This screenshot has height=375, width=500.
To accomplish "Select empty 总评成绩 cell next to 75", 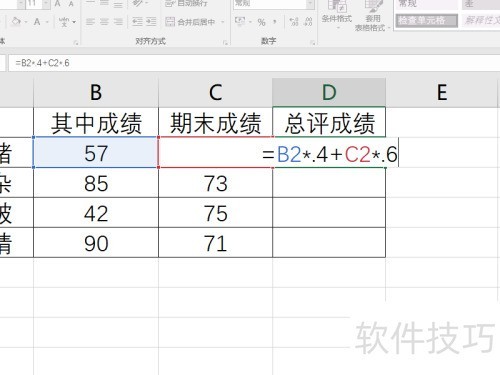I will click(329, 213).
